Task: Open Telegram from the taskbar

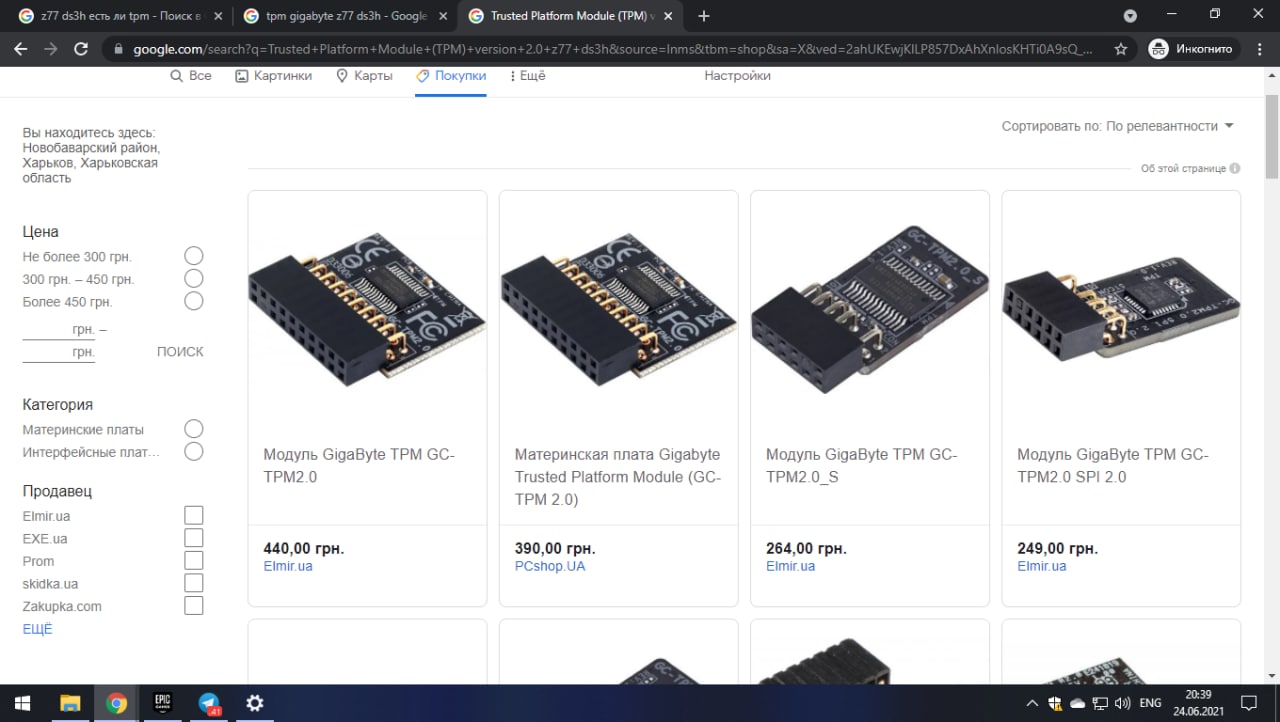Action: click(x=209, y=702)
